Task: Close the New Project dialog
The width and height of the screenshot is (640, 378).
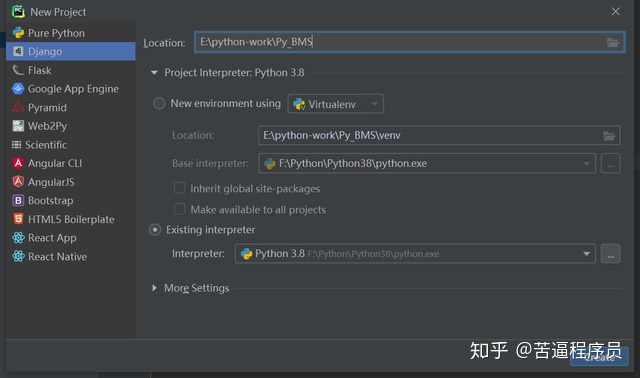Action: coord(616,11)
